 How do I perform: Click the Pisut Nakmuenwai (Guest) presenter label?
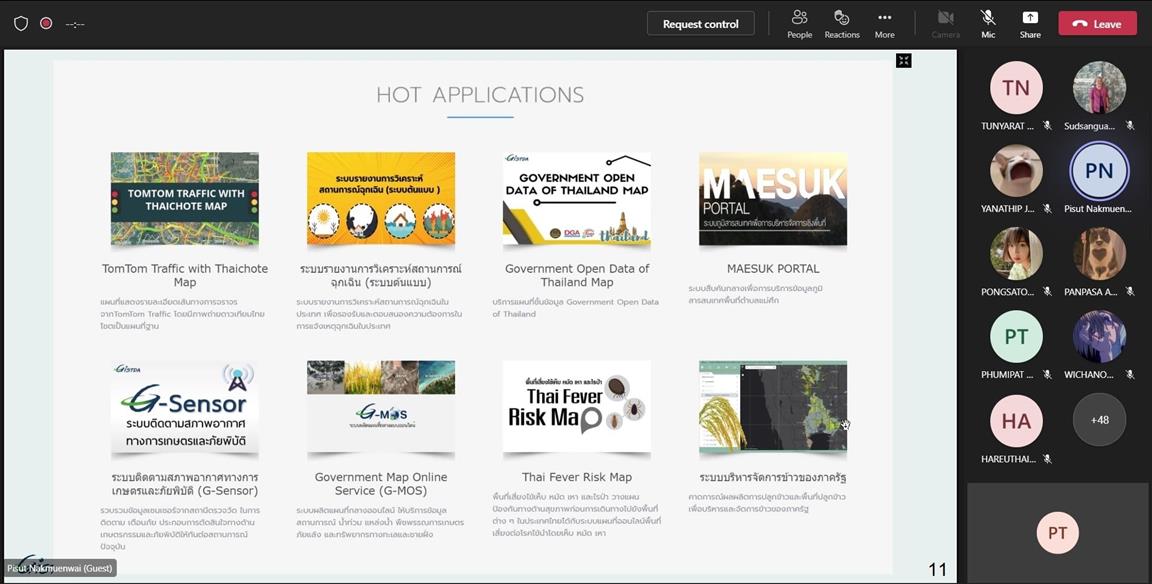tap(60, 569)
